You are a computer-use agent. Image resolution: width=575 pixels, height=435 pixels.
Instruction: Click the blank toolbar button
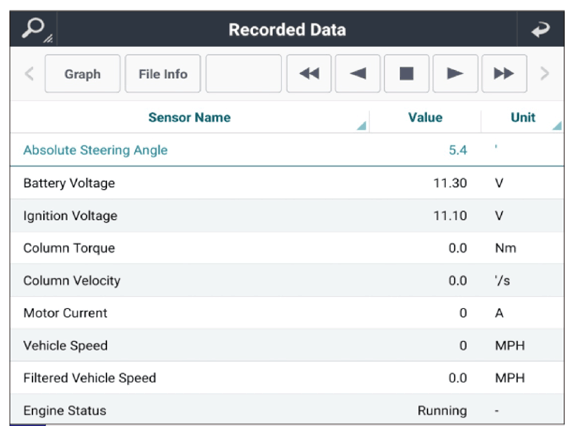[x=243, y=73]
